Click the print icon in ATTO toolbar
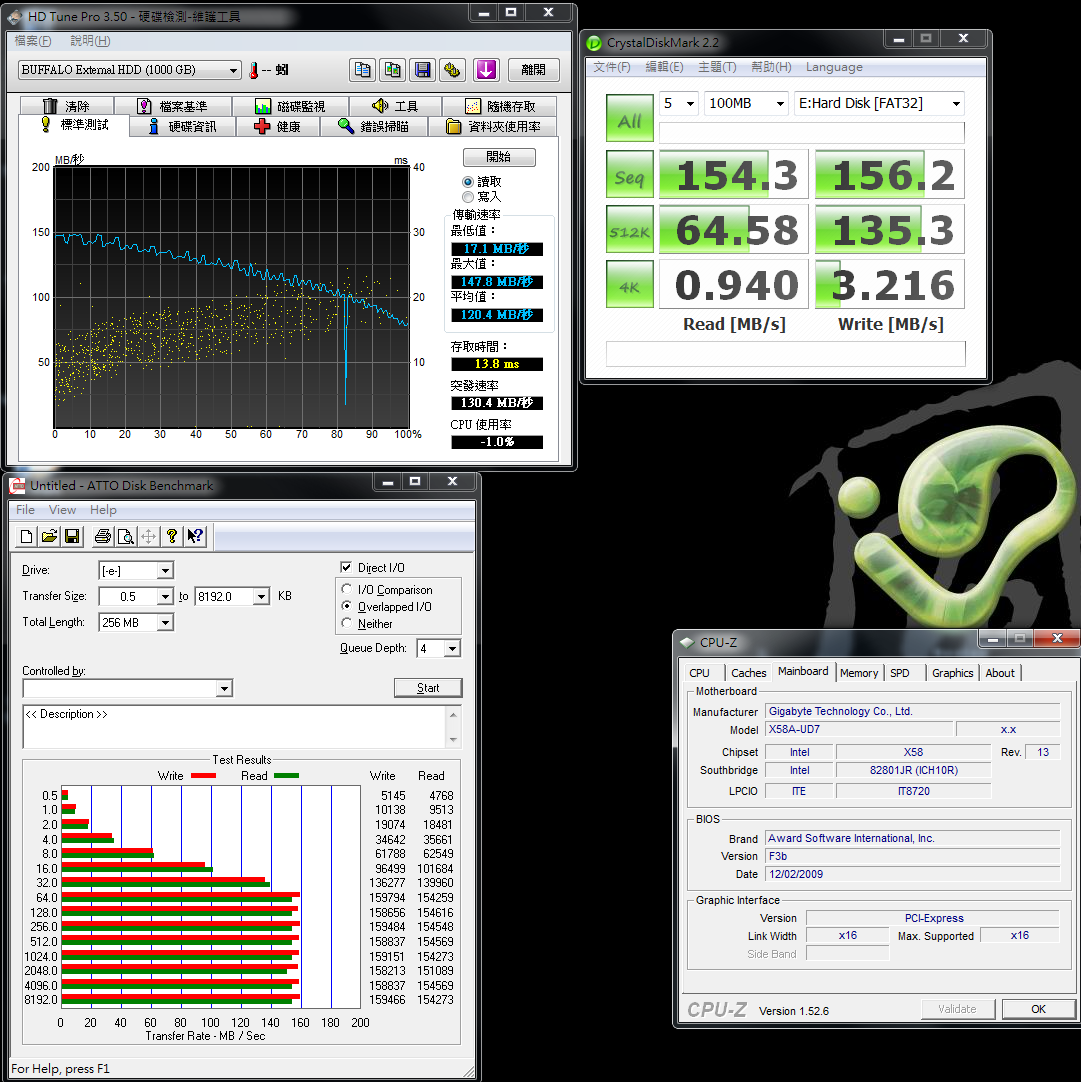Viewport: 1081px width, 1082px height. [x=102, y=537]
